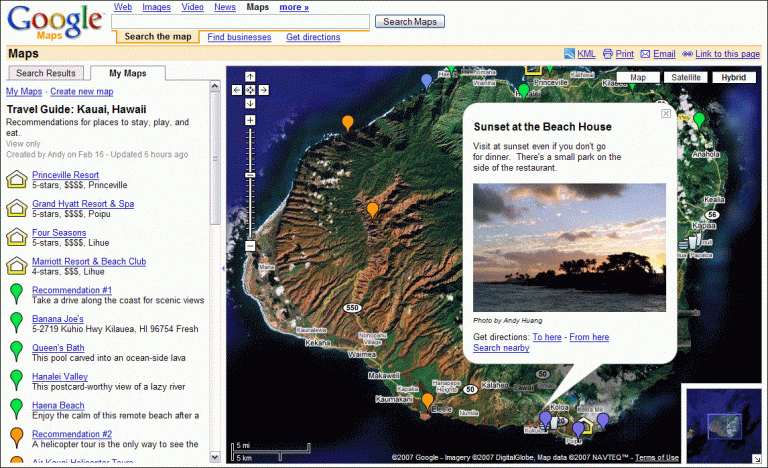
Task: Open the News link in the top navigation
Action: pyautogui.click(x=225, y=7)
